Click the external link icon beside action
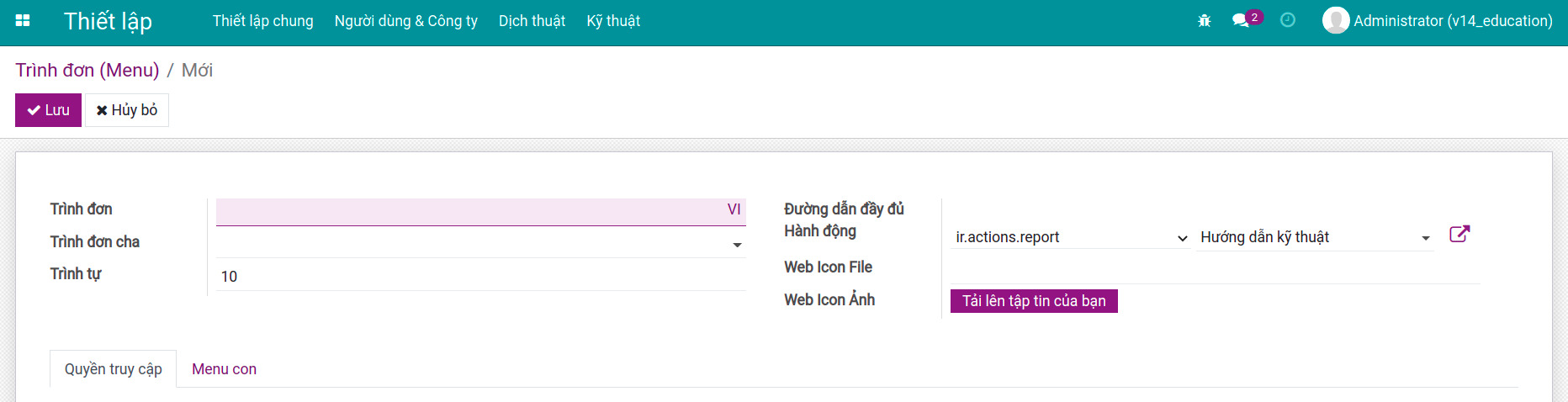Screen dimensions: 1568x402 pyautogui.click(x=1459, y=235)
